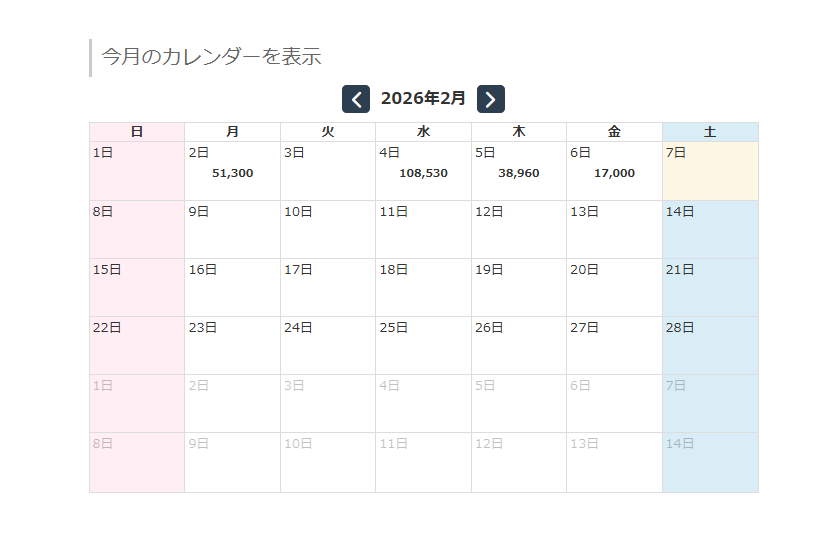Pick February 11 in the calendar

point(423,229)
